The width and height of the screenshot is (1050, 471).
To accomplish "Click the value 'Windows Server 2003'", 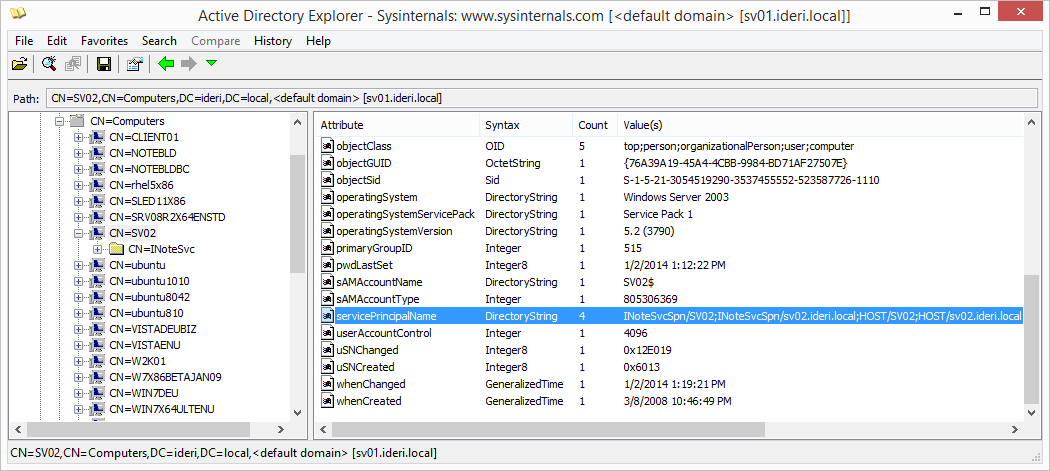I will coord(676,197).
